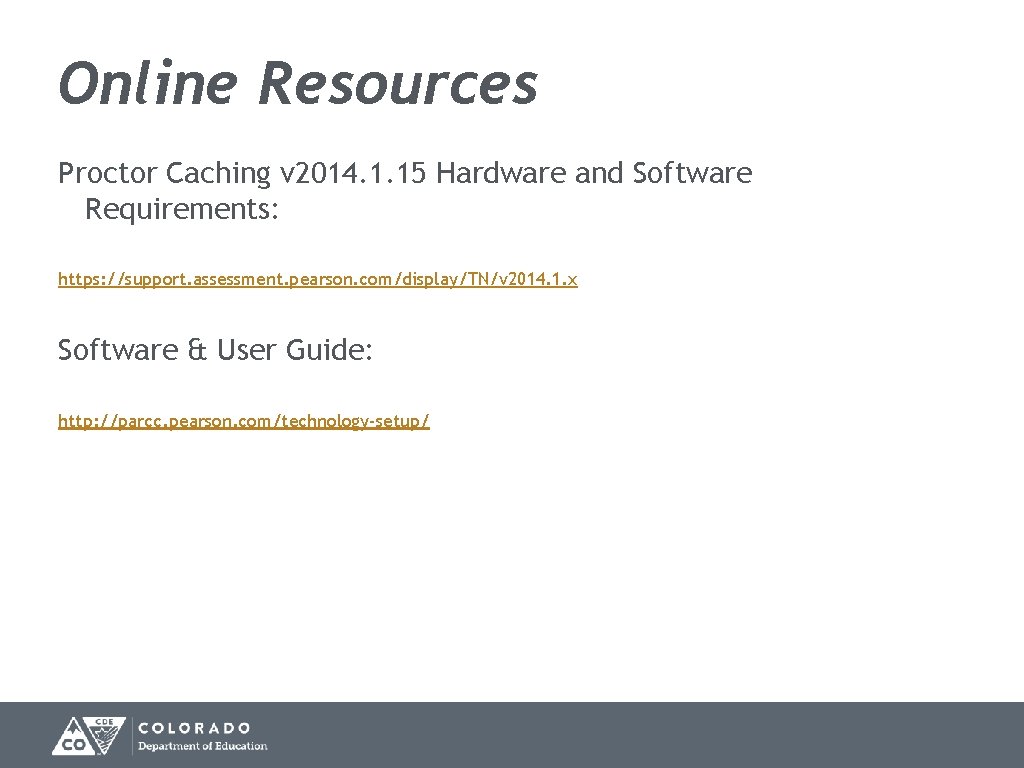Select the 'Online Resources' slide title
Viewport: 1024px width, 768px height.
[298, 83]
